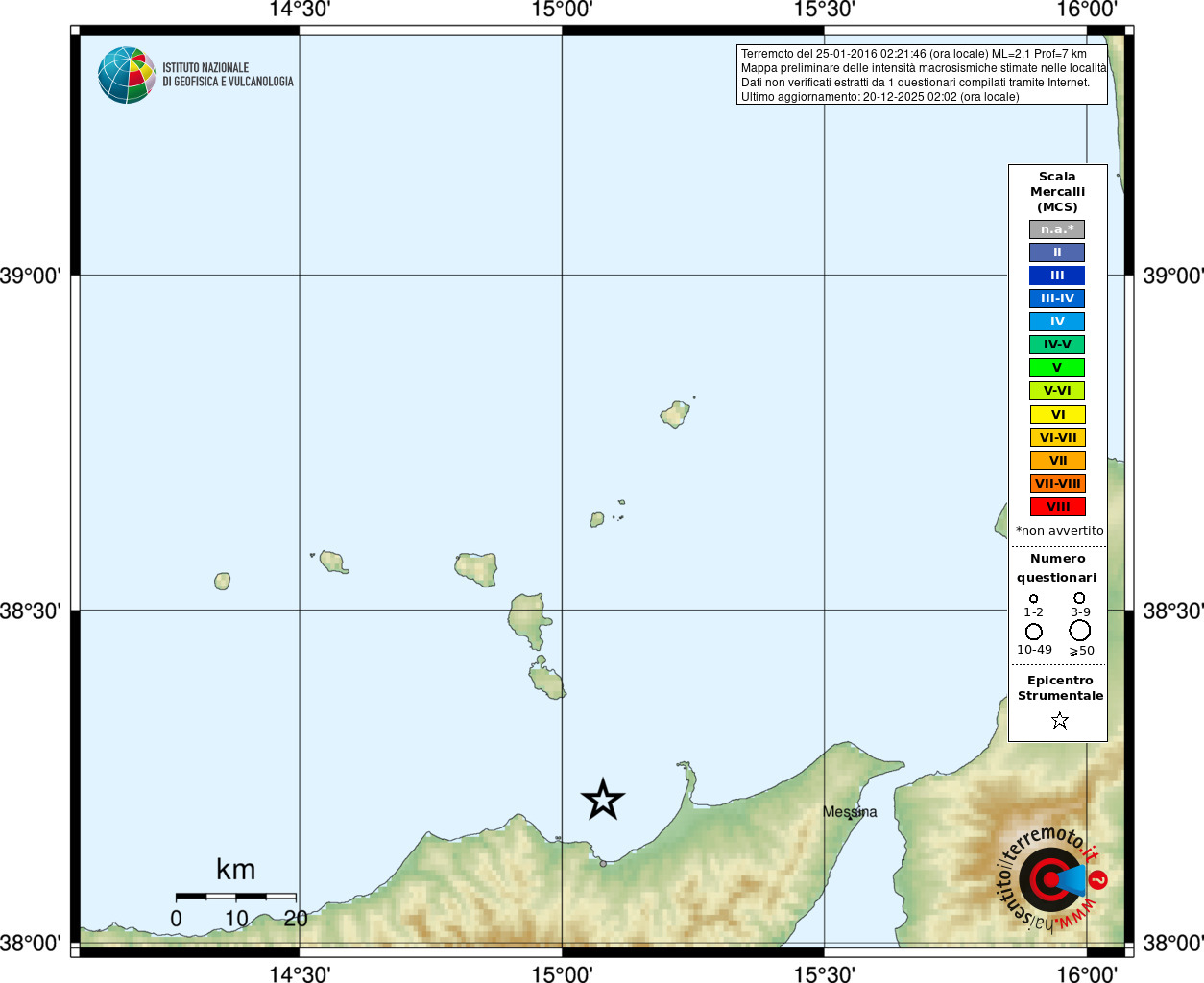Click the n.a.* gray legend swatch
The height and width of the screenshot is (983, 1204).
1057,229
